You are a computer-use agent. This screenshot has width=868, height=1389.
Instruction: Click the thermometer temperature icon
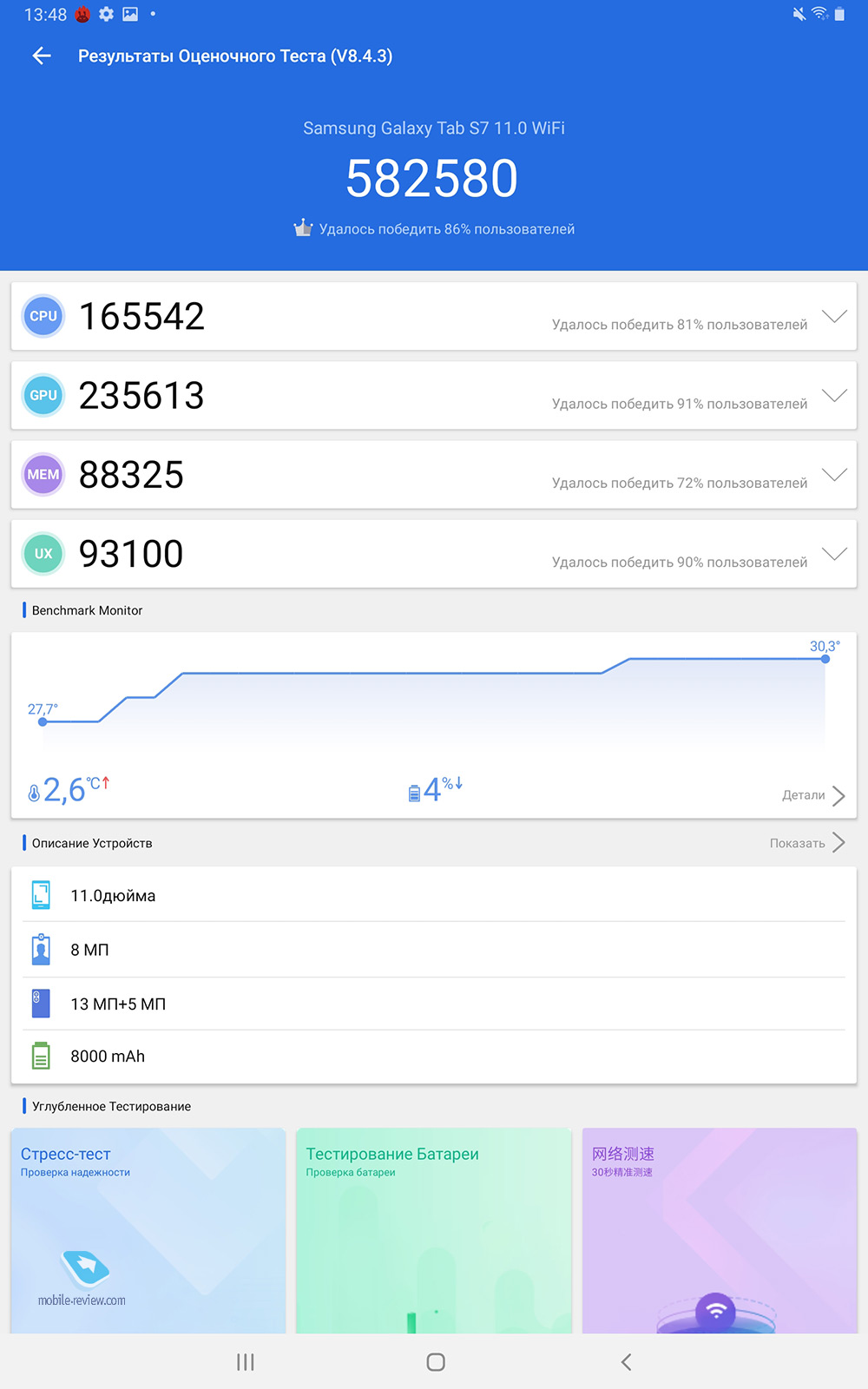click(x=34, y=793)
